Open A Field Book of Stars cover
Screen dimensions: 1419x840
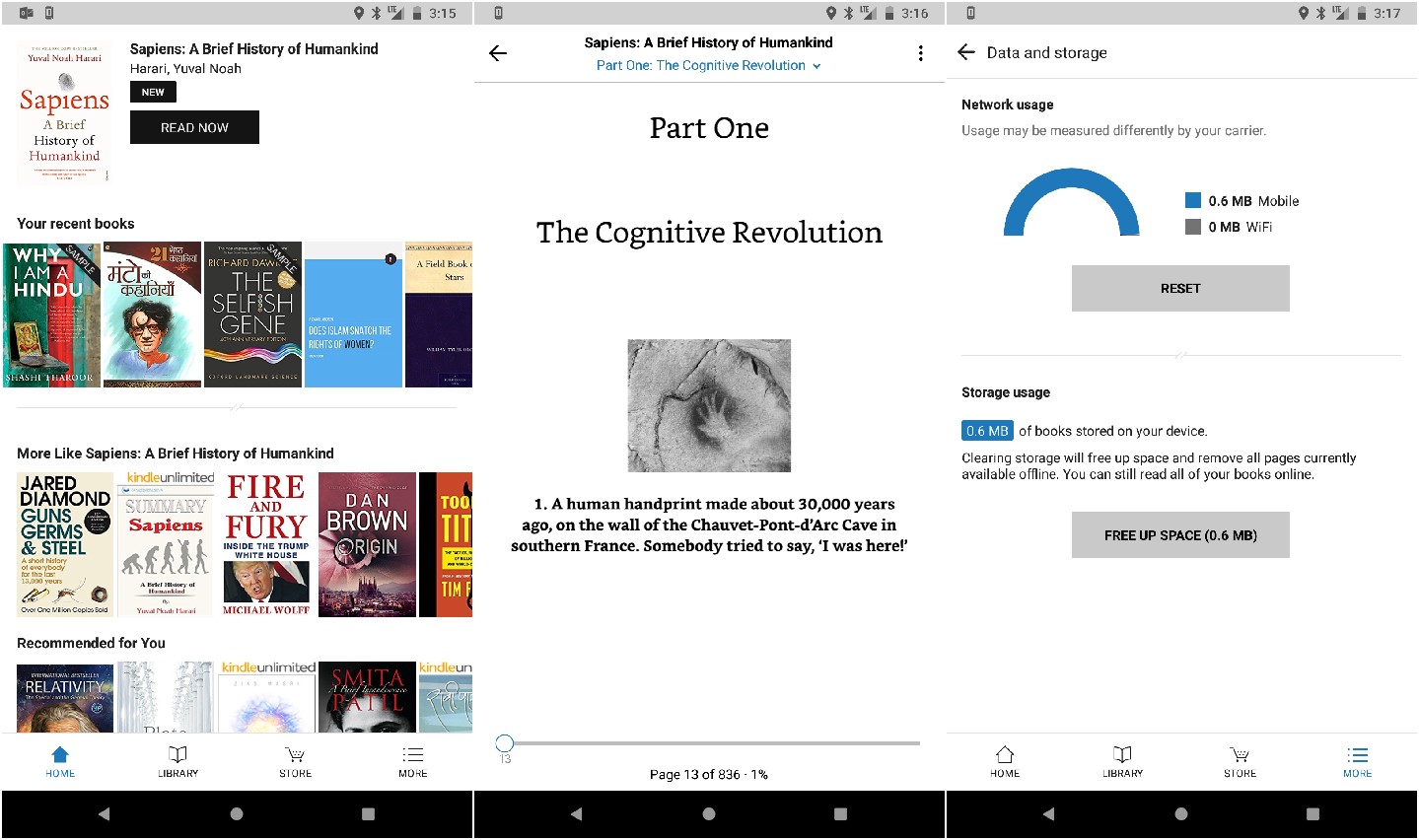tap(439, 315)
